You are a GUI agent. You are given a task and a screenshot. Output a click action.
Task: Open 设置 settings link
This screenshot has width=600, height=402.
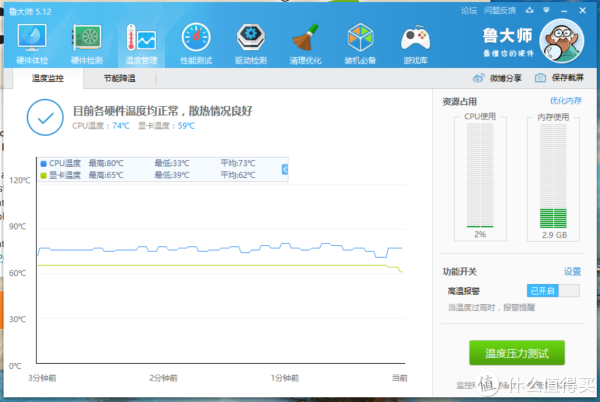572,272
